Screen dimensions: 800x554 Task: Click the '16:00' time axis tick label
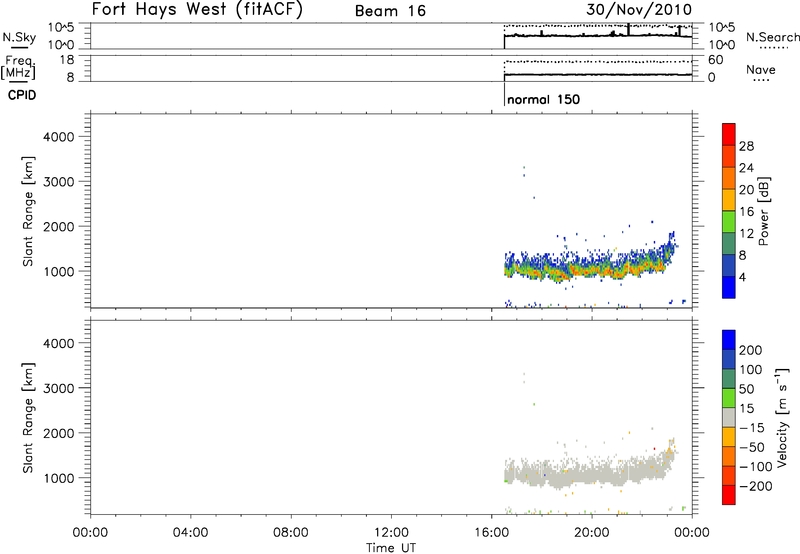click(491, 533)
